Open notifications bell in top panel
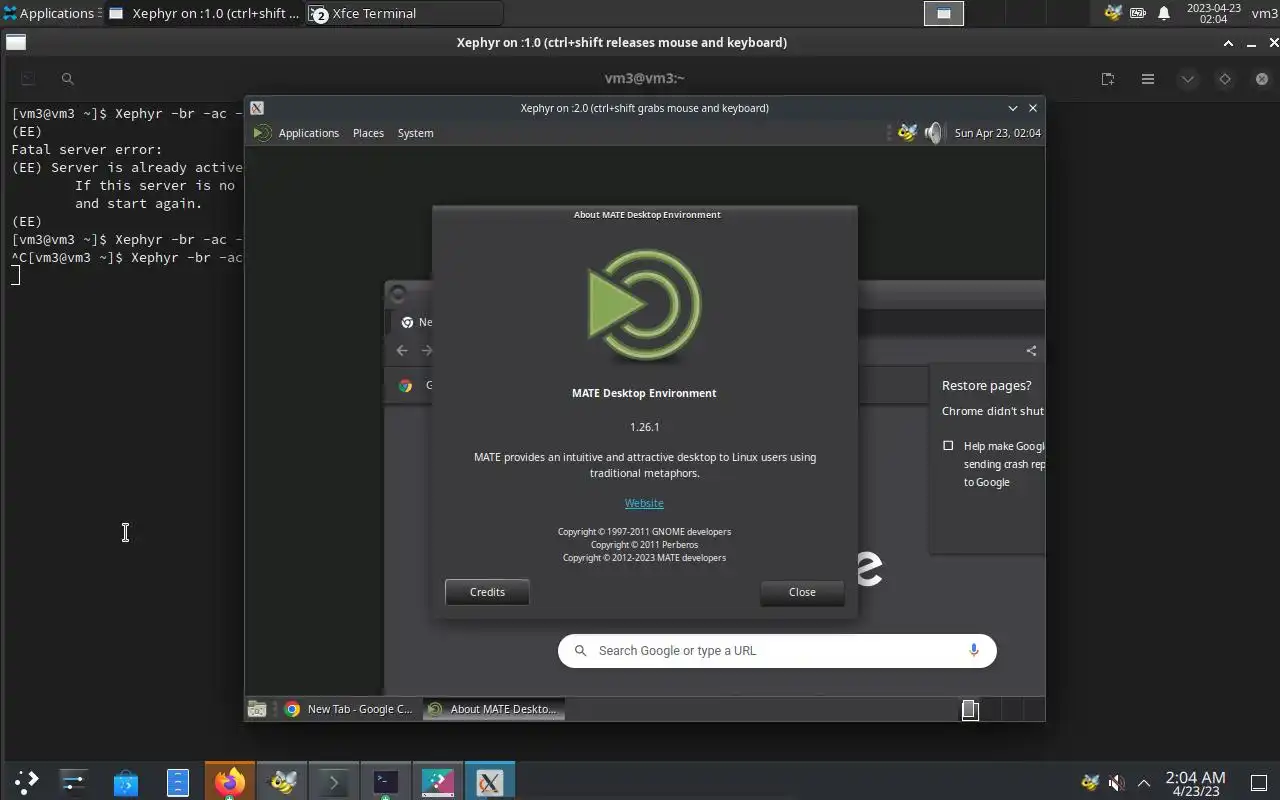This screenshot has width=1280, height=800. (1164, 13)
